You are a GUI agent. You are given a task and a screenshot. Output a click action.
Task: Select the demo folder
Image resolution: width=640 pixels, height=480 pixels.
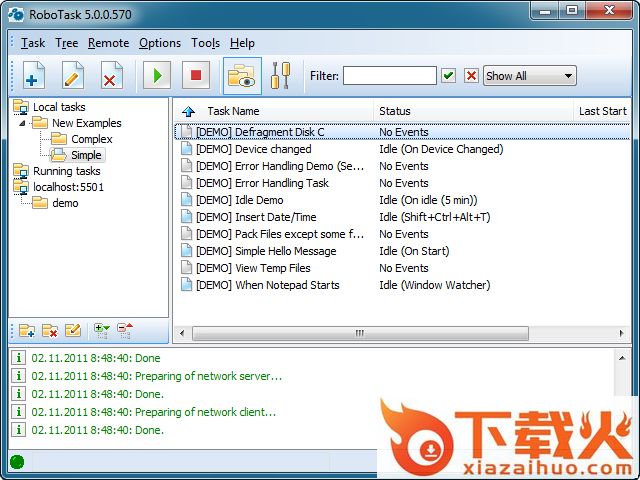click(x=65, y=203)
